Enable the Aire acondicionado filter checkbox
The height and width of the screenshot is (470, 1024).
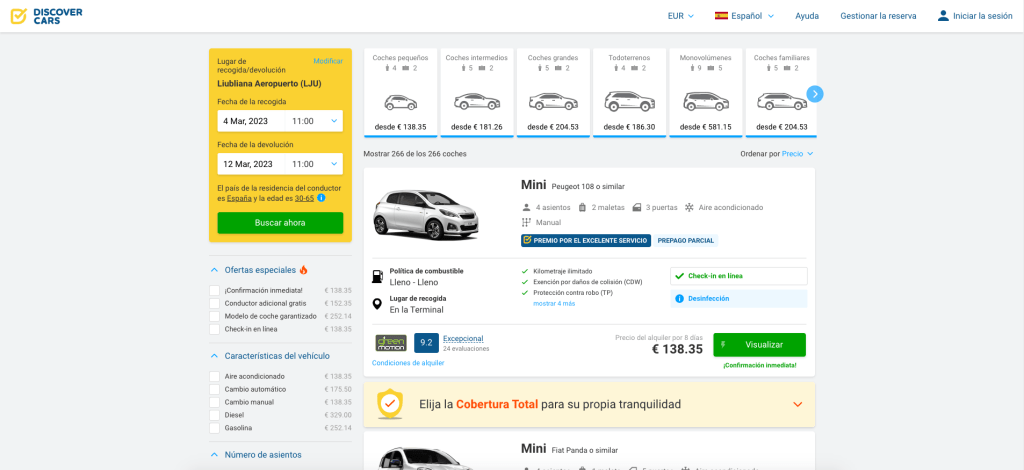click(214, 376)
